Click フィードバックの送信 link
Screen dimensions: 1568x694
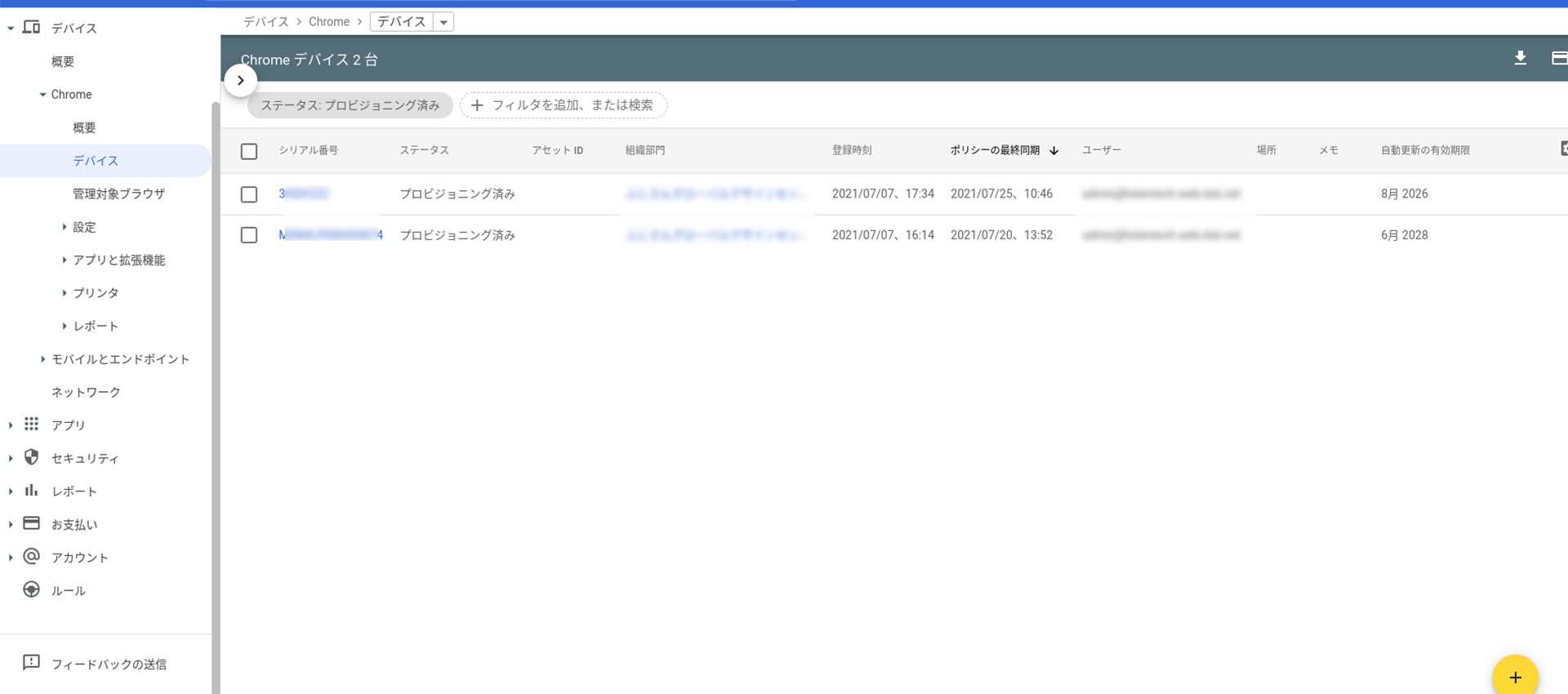[109, 664]
